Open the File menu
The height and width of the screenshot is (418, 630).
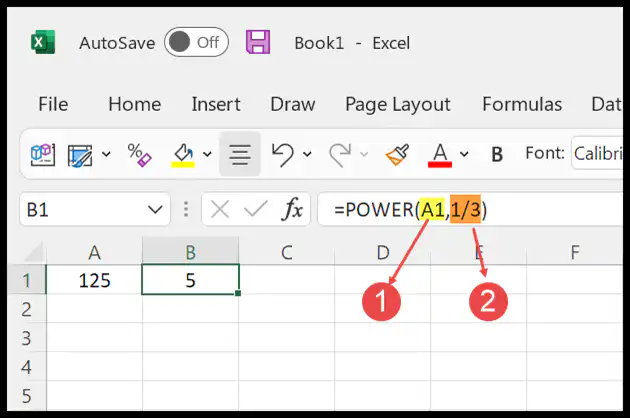click(53, 104)
